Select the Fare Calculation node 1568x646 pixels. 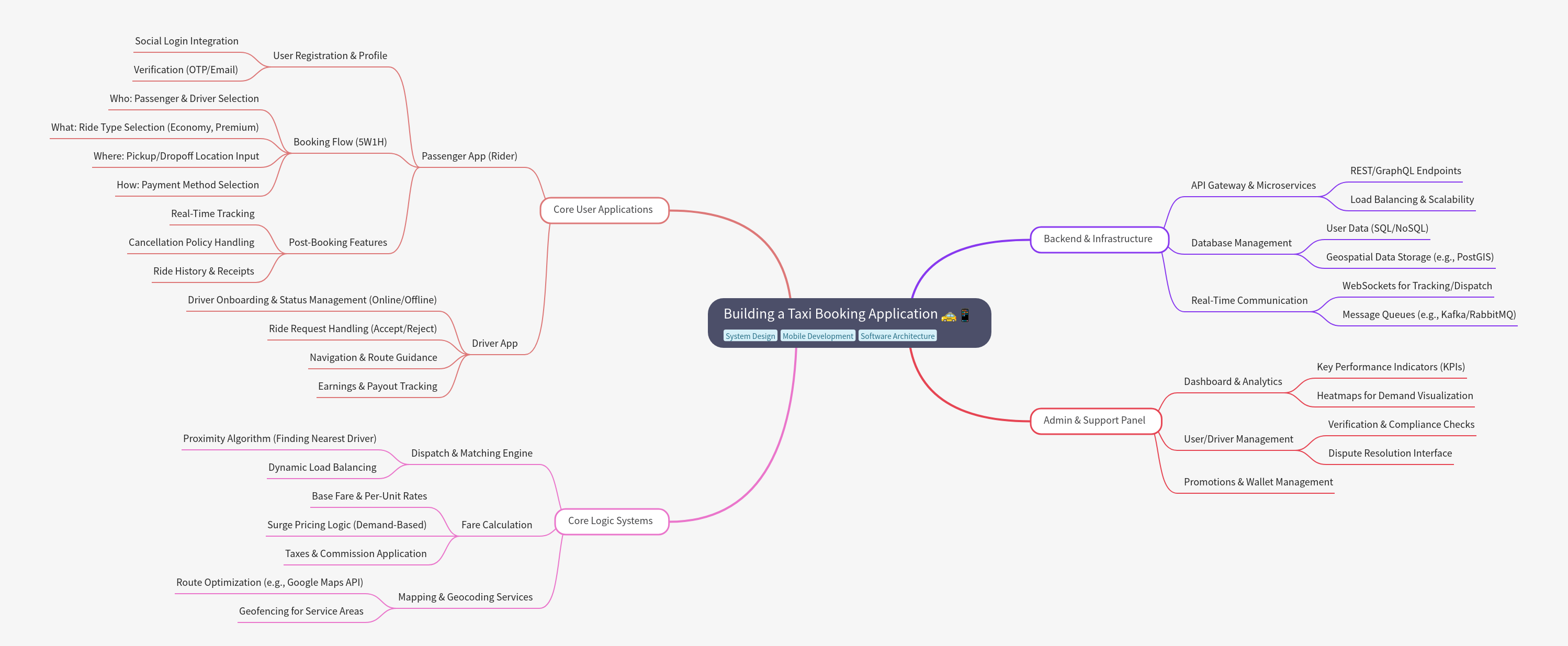click(496, 525)
